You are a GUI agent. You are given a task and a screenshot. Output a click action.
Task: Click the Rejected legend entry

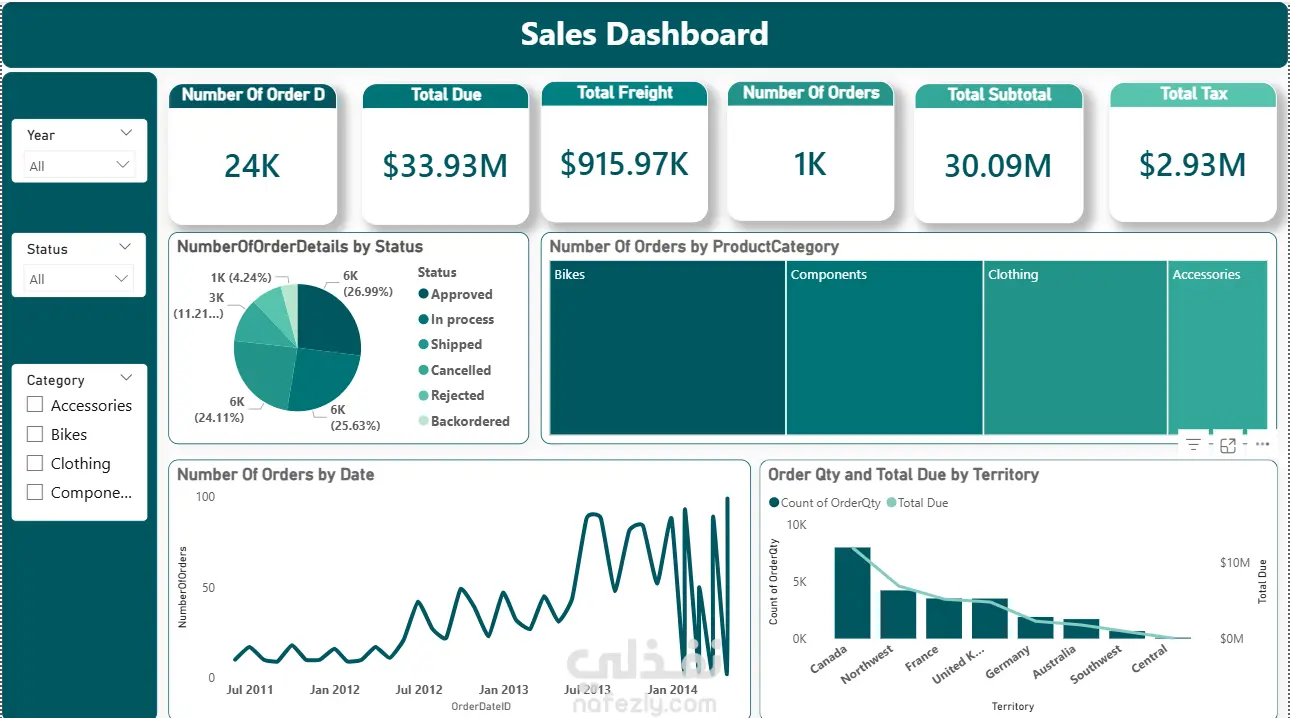pos(451,395)
